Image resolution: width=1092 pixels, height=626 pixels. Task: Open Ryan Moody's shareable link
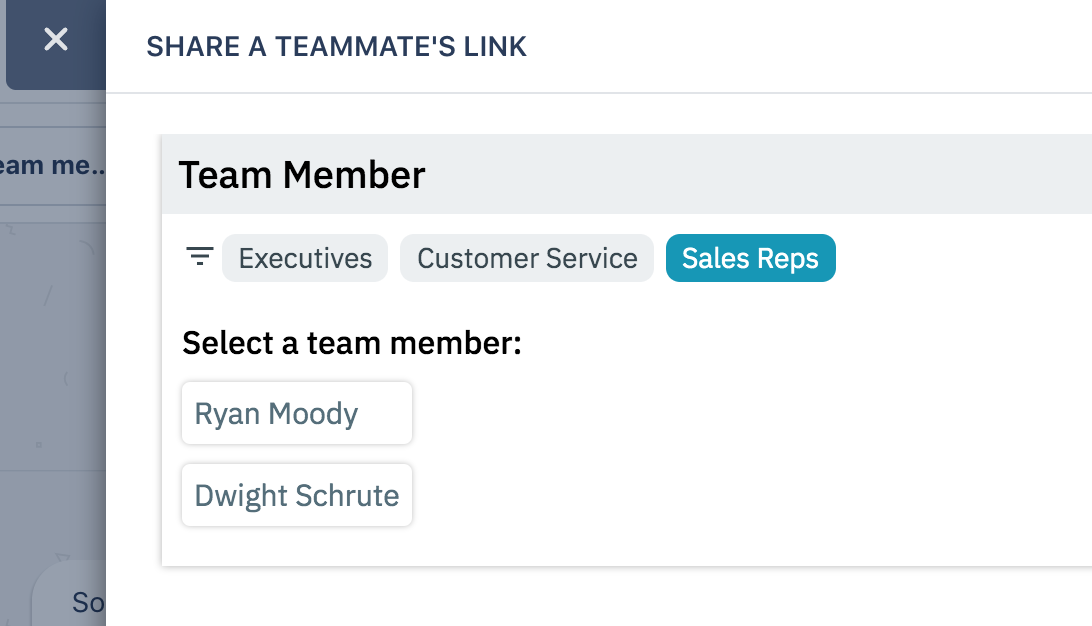click(297, 413)
